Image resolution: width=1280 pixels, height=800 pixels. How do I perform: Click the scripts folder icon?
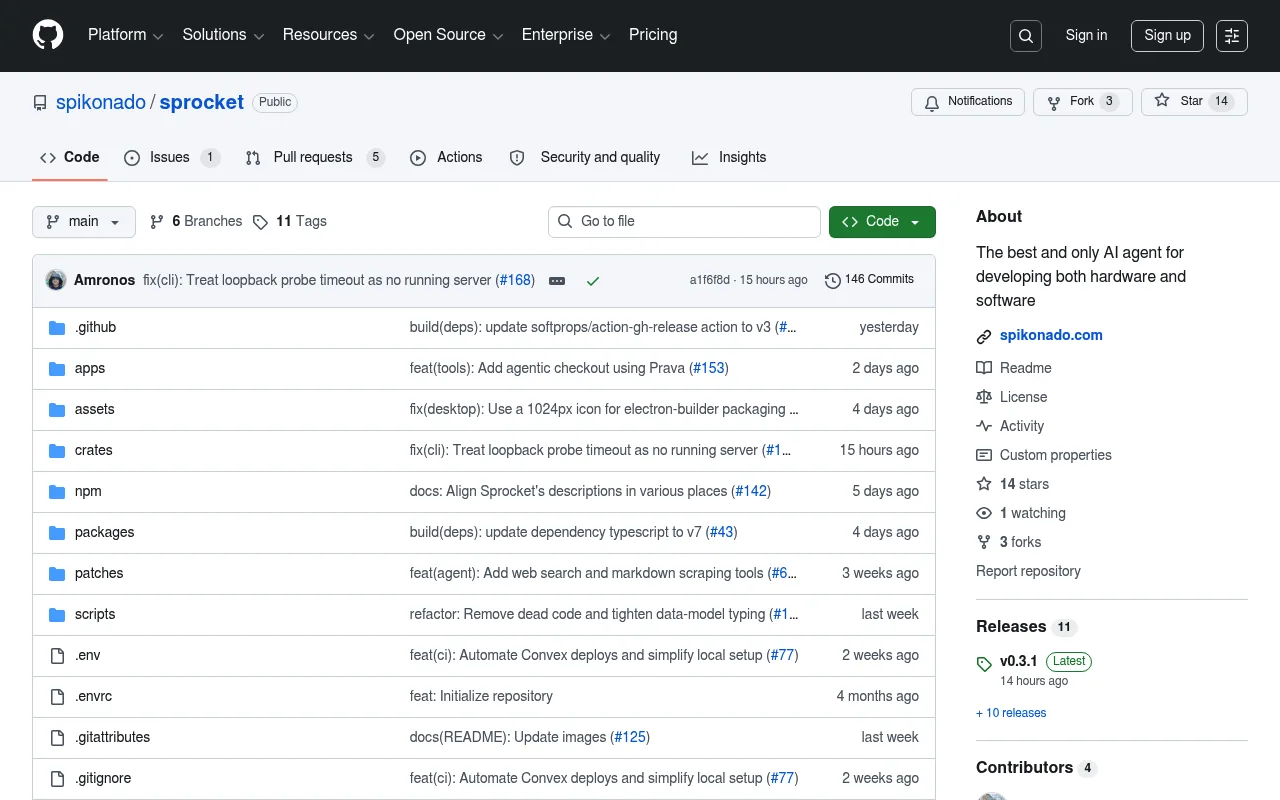point(57,615)
